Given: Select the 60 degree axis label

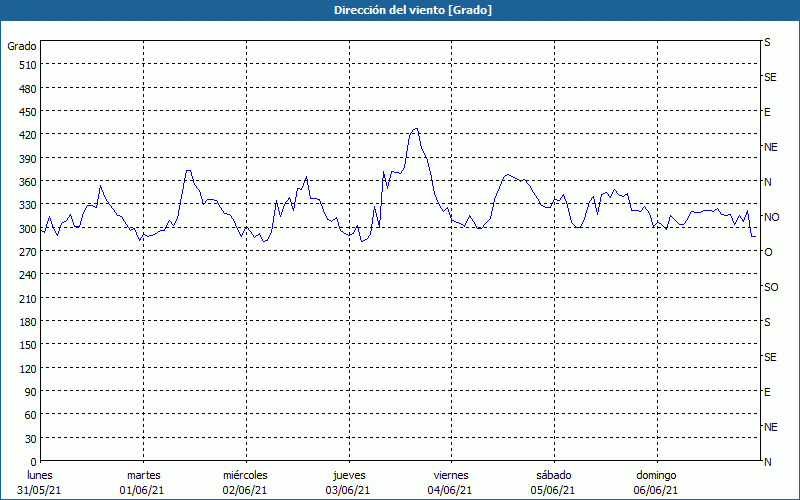Looking at the screenshot, I should [31, 415].
